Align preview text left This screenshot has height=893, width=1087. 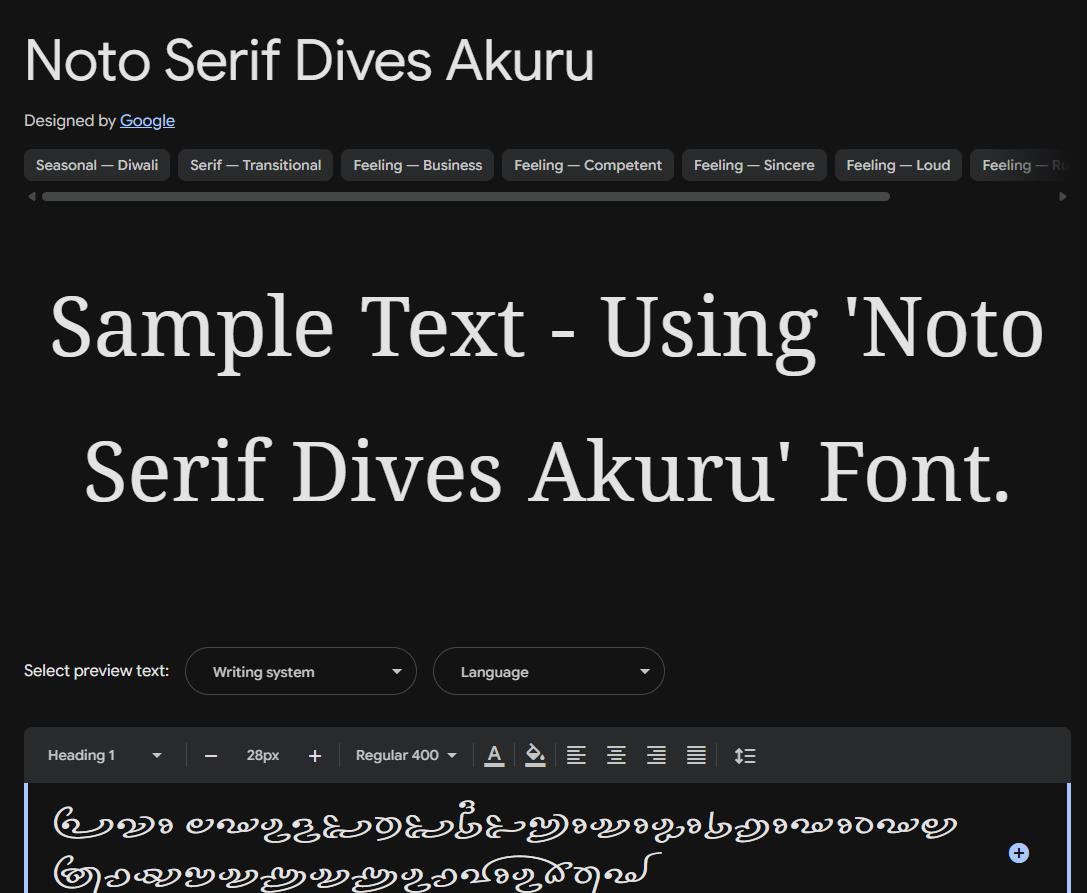point(576,755)
